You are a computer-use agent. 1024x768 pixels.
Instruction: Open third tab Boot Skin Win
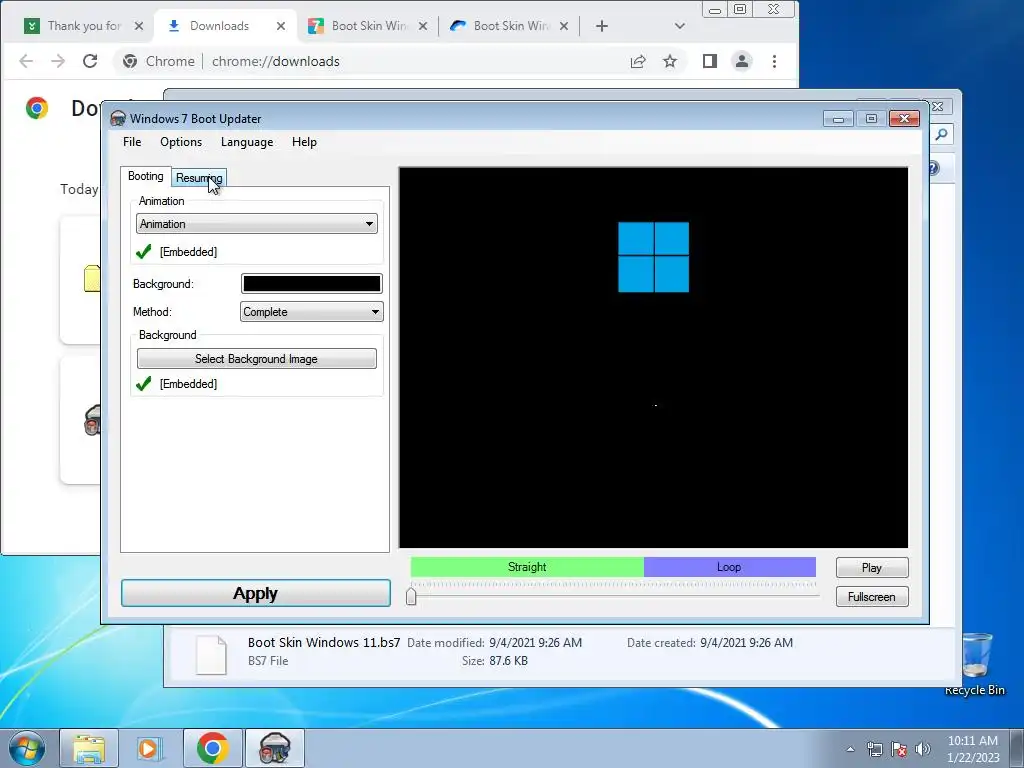click(x=368, y=25)
